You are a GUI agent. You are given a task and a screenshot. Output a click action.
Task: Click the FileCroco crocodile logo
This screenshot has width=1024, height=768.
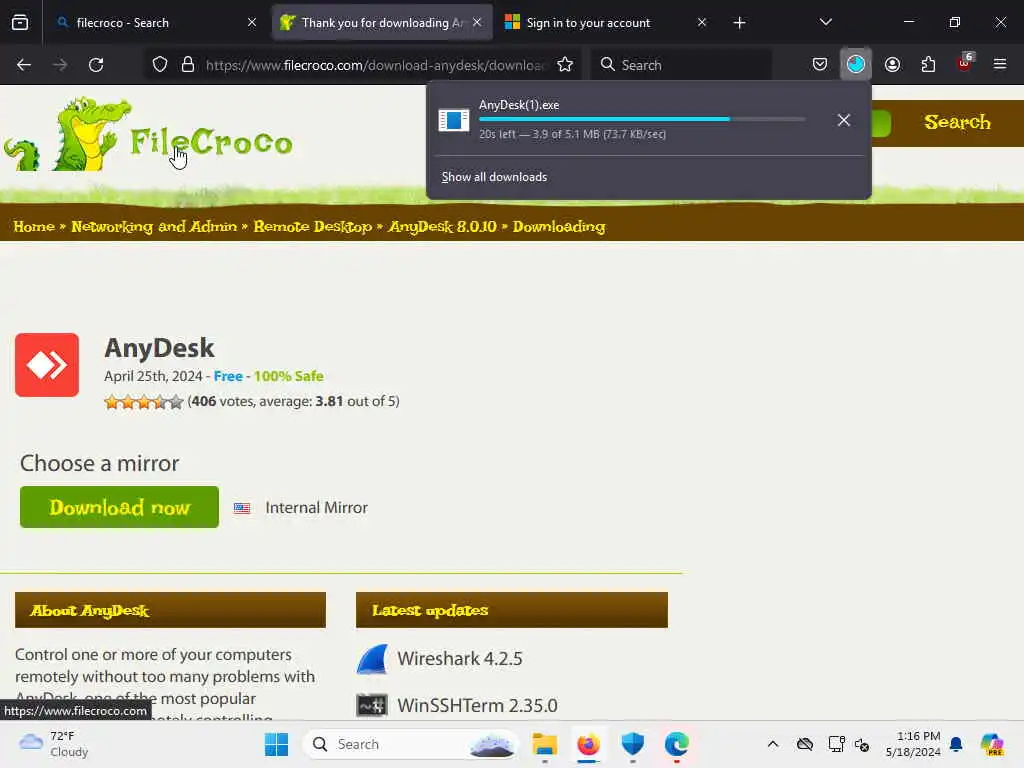(x=149, y=135)
